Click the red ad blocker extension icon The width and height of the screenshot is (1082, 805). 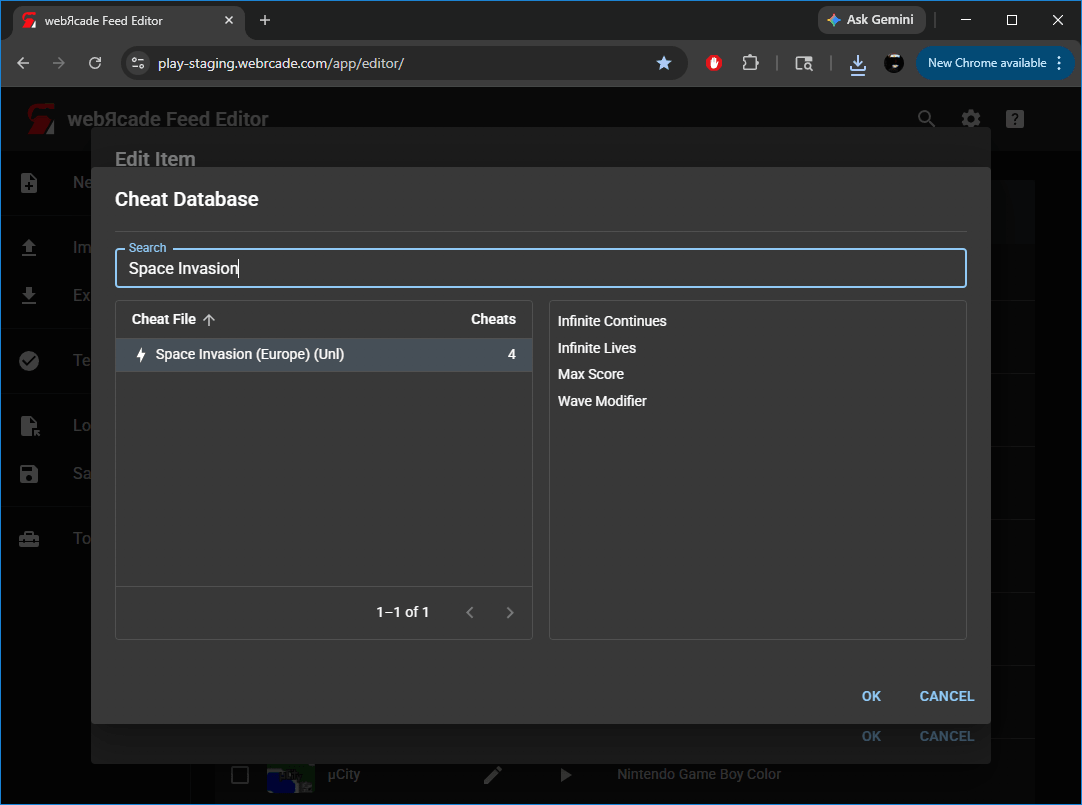(714, 63)
